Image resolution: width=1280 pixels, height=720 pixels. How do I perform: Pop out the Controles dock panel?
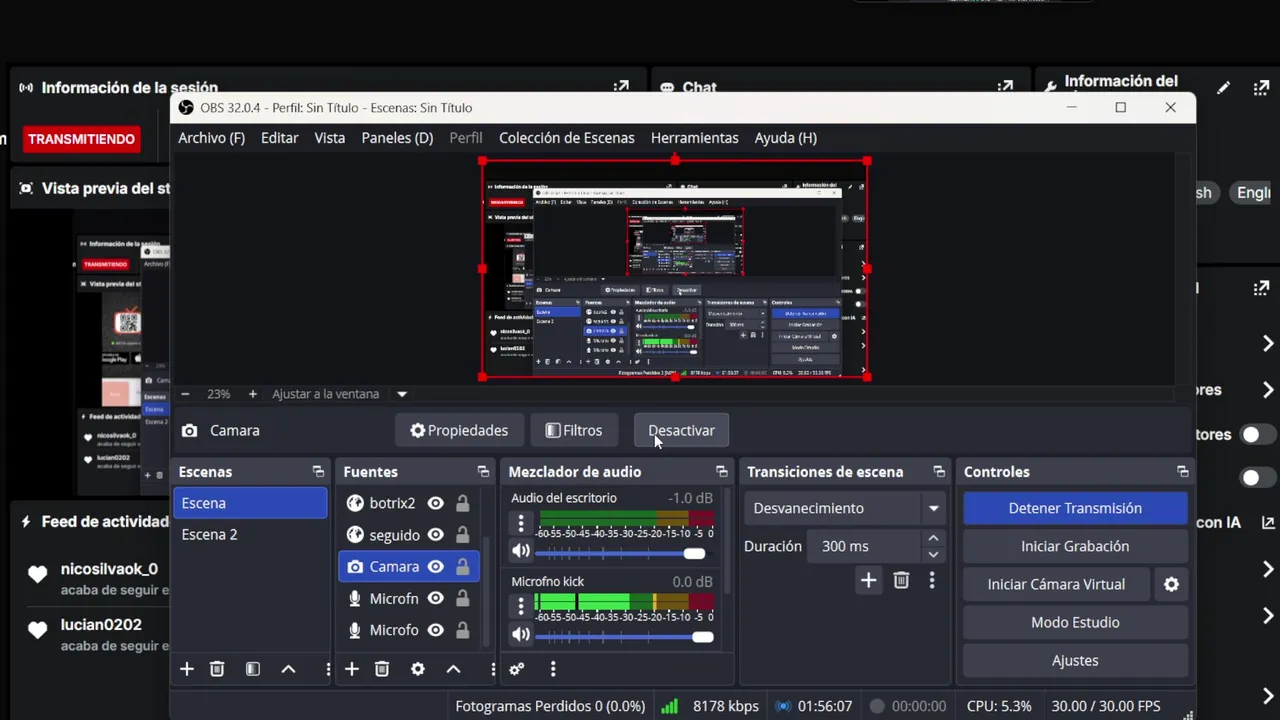pos(1183,472)
